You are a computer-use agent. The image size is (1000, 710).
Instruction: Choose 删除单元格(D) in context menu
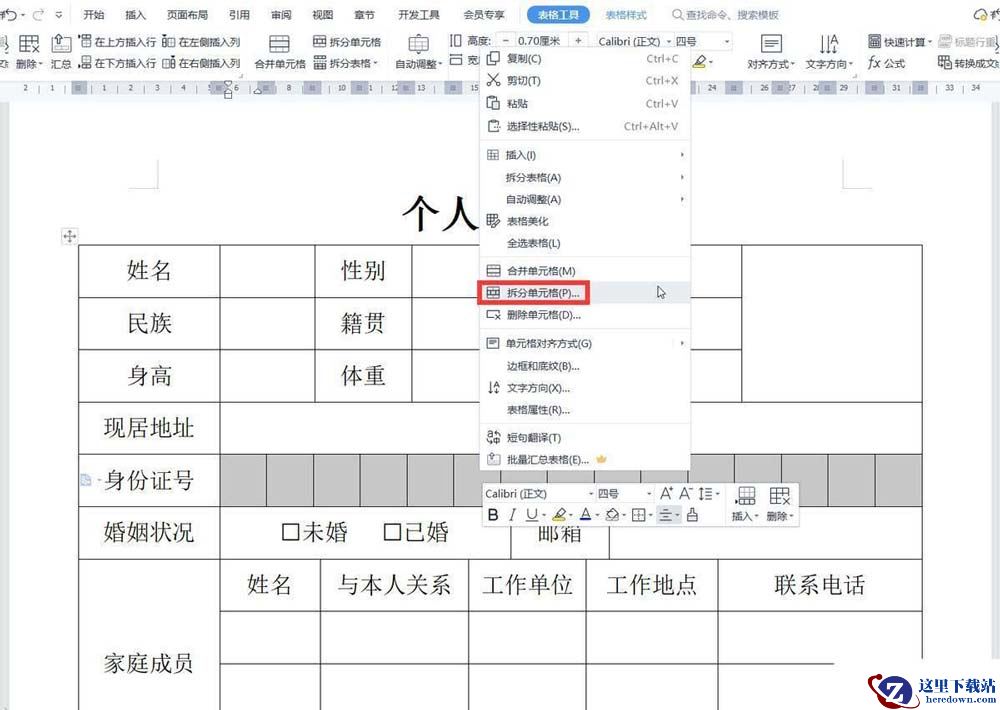tap(584, 315)
